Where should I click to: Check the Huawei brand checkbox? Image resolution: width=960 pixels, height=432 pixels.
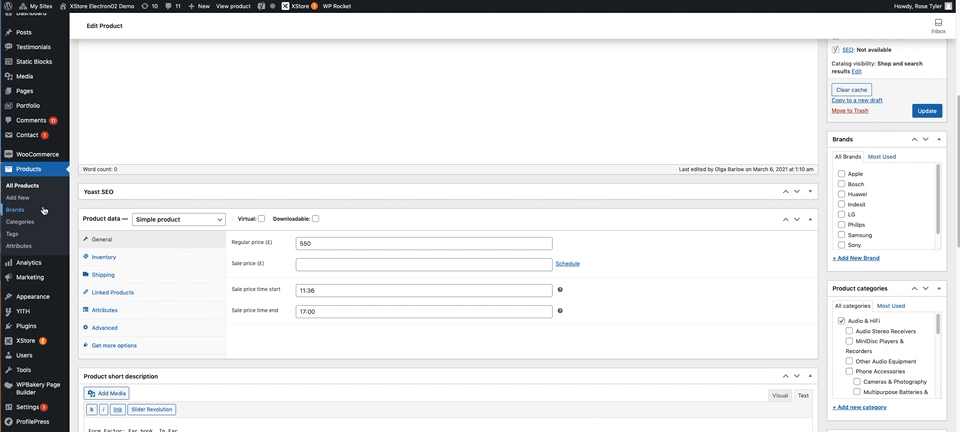point(841,194)
